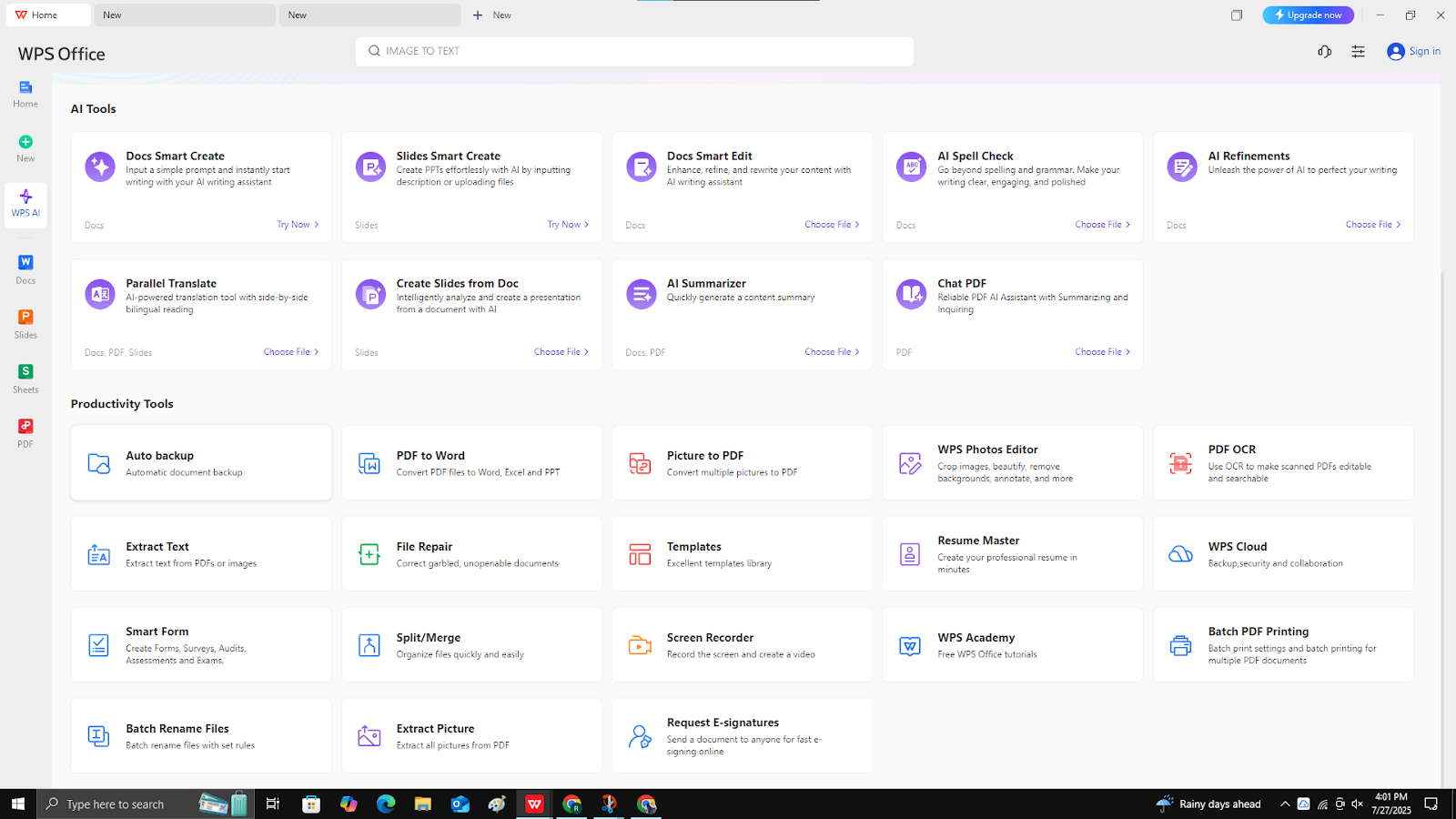The height and width of the screenshot is (819, 1456).
Task: Click the Extract Picture icon
Action: coord(369,736)
